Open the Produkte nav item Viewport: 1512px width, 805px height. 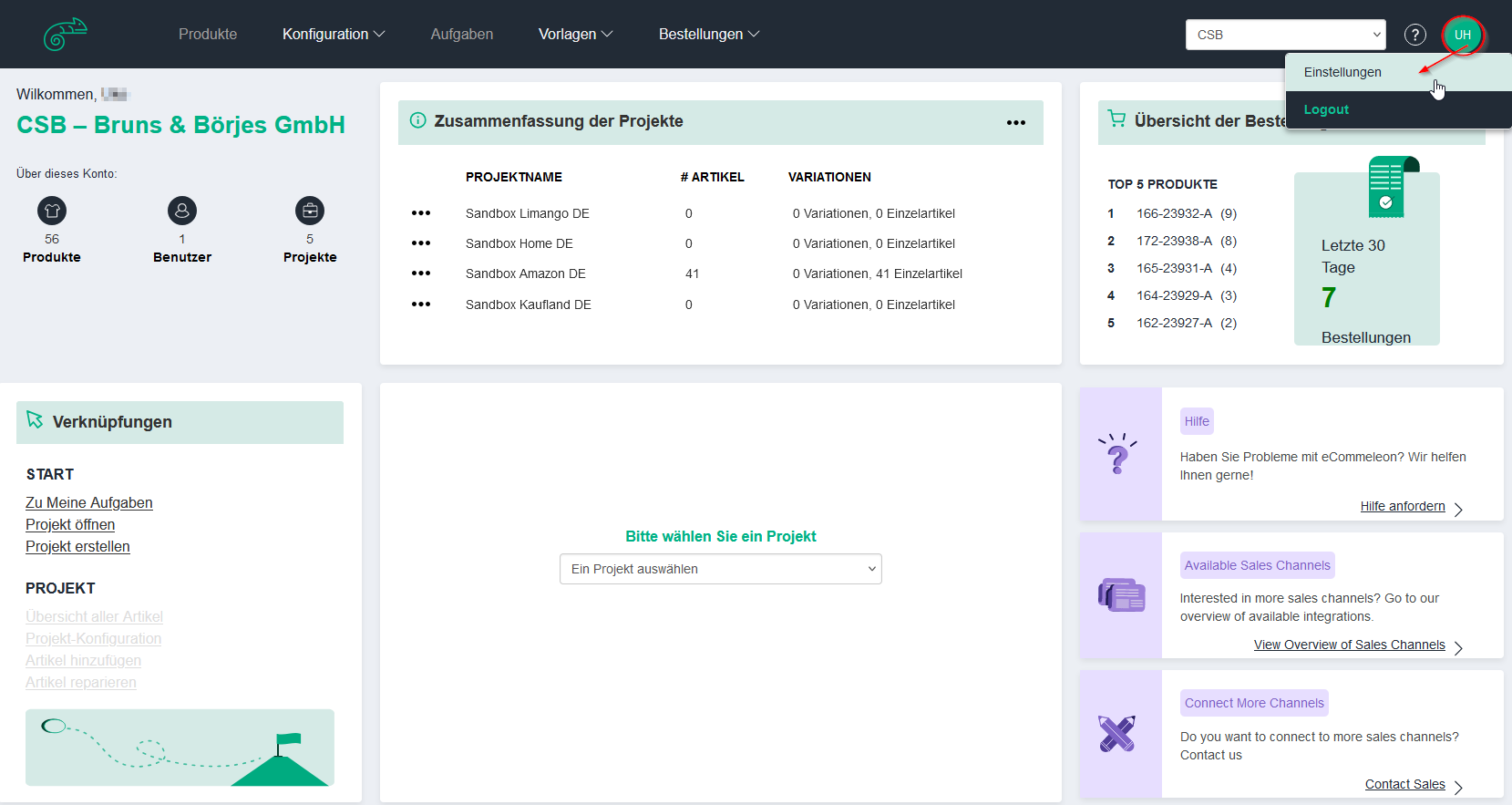[x=208, y=35]
